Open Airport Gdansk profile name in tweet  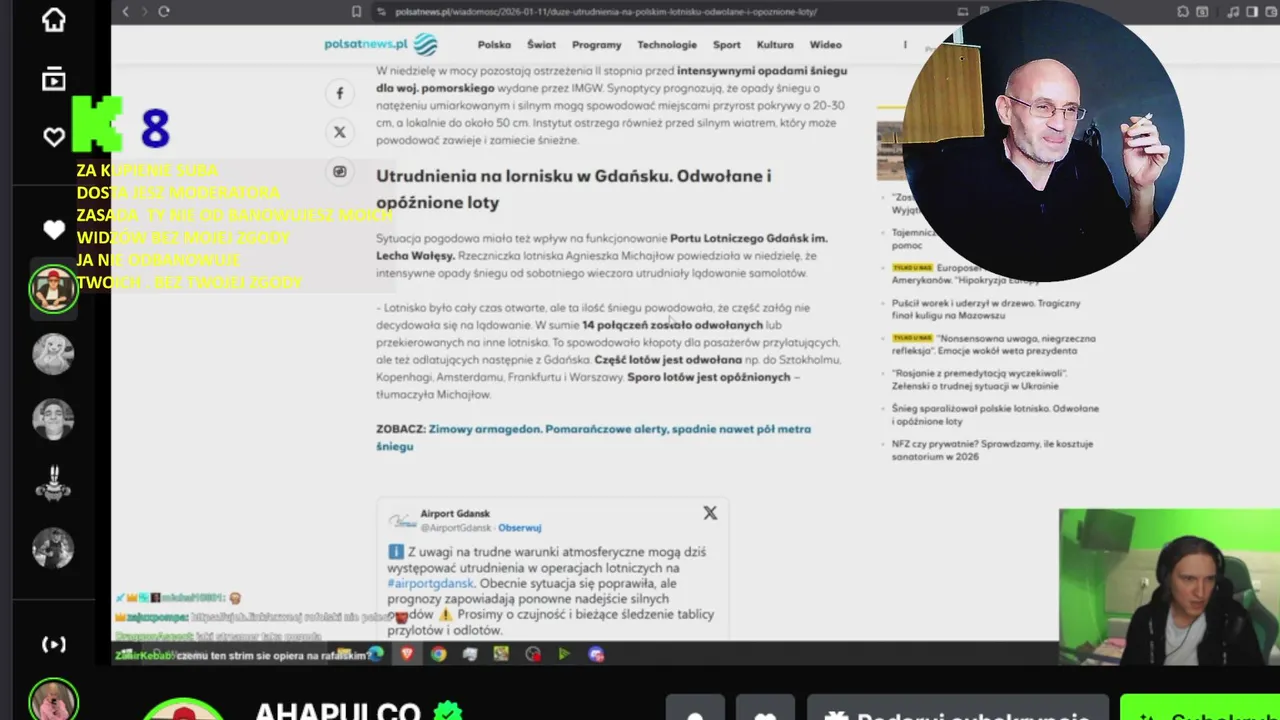click(455, 513)
